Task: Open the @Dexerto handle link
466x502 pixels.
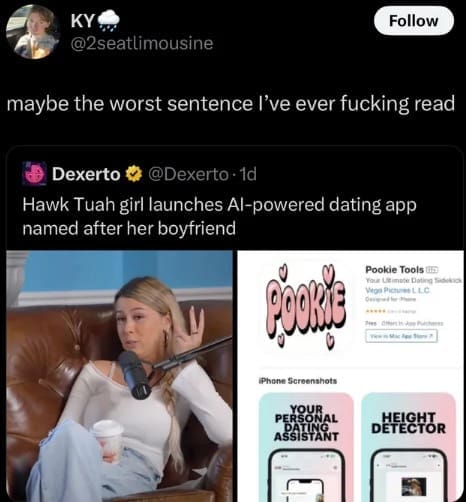Action: [x=188, y=174]
